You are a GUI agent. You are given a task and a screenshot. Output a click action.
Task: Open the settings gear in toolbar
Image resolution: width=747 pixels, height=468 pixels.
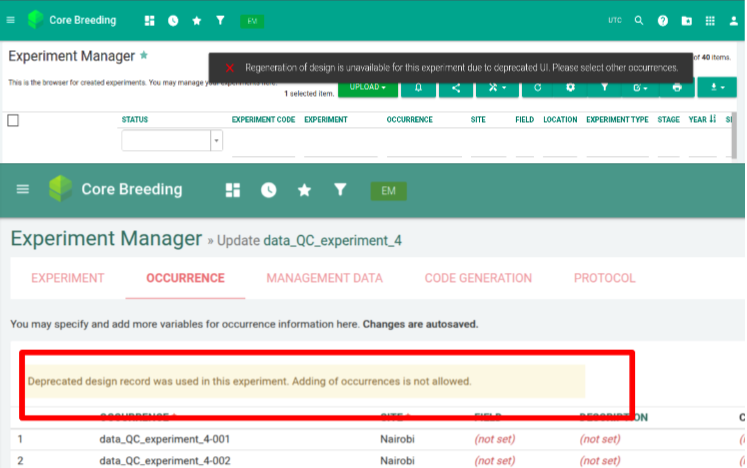570,88
